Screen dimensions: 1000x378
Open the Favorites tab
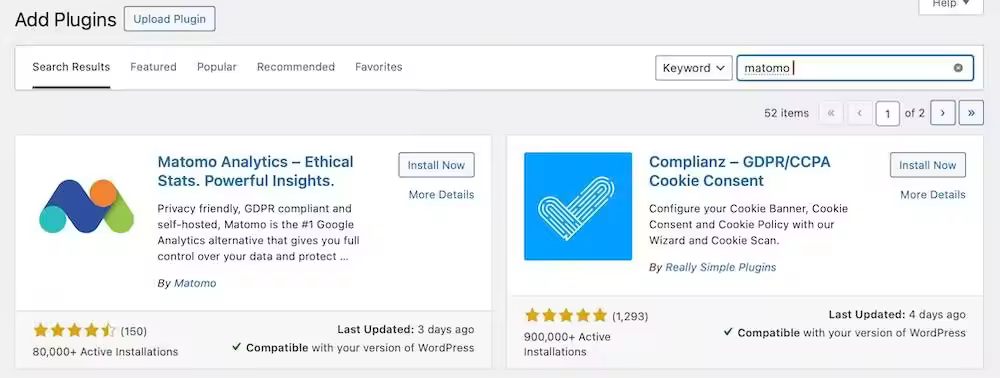tap(379, 67)
